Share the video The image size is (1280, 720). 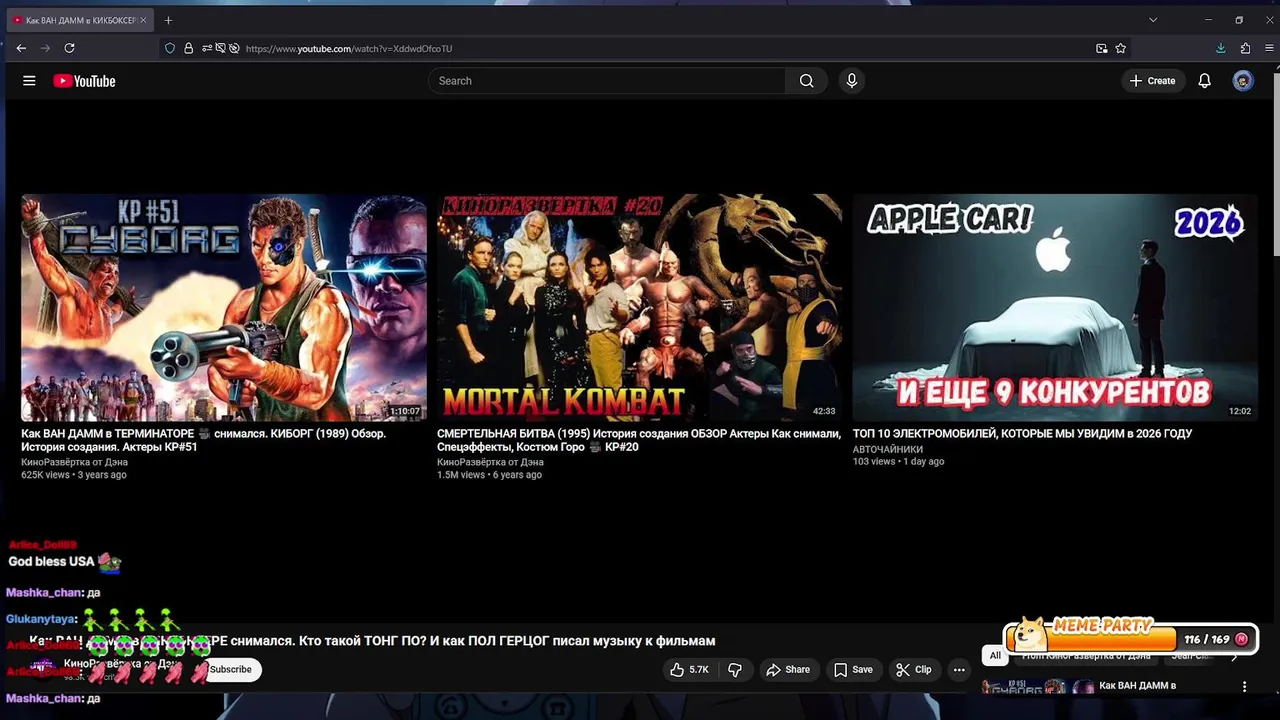pyautogui.click(x=788, y=669)
